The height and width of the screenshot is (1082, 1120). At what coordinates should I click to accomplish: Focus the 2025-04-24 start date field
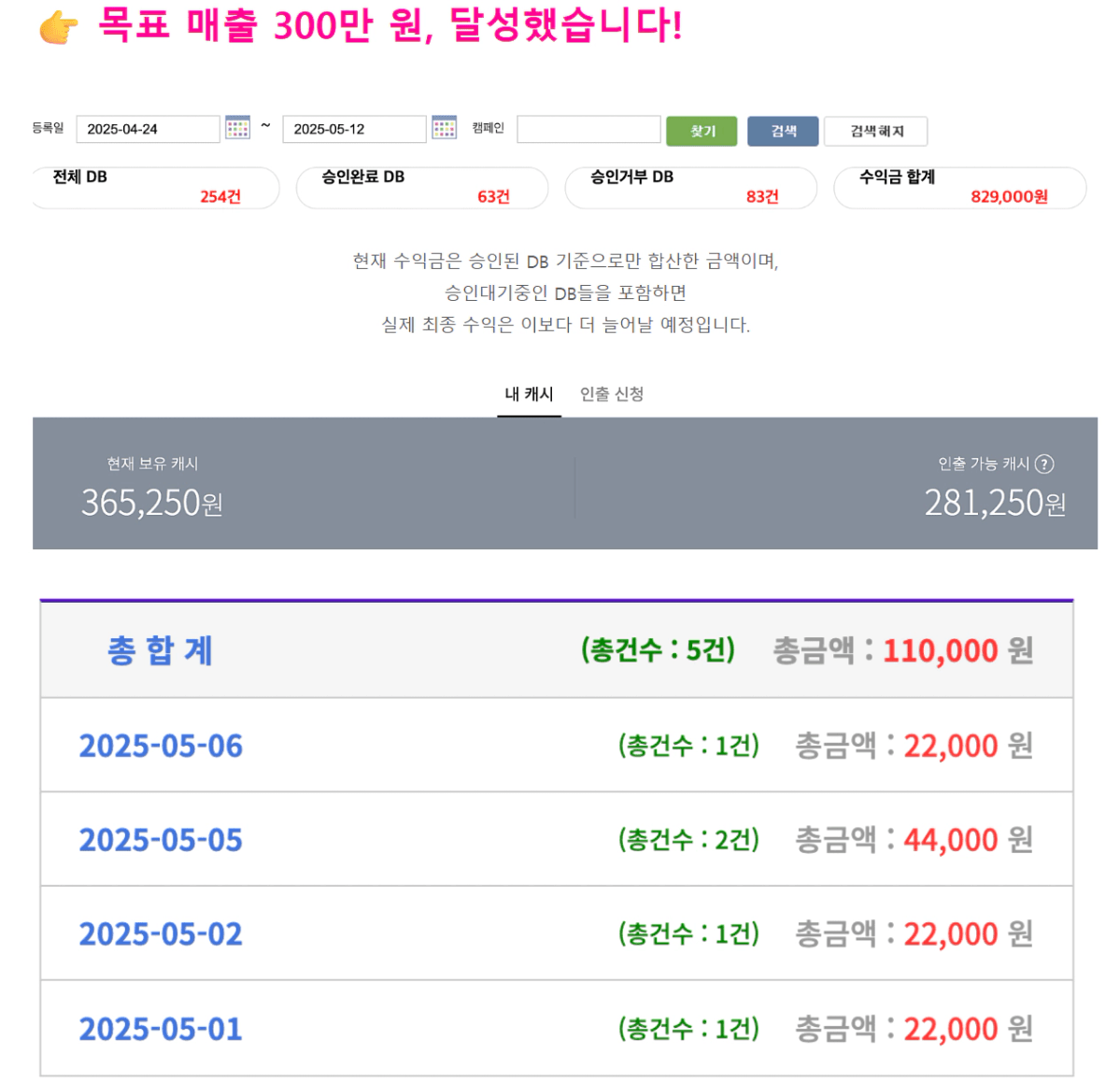(148, 129)
